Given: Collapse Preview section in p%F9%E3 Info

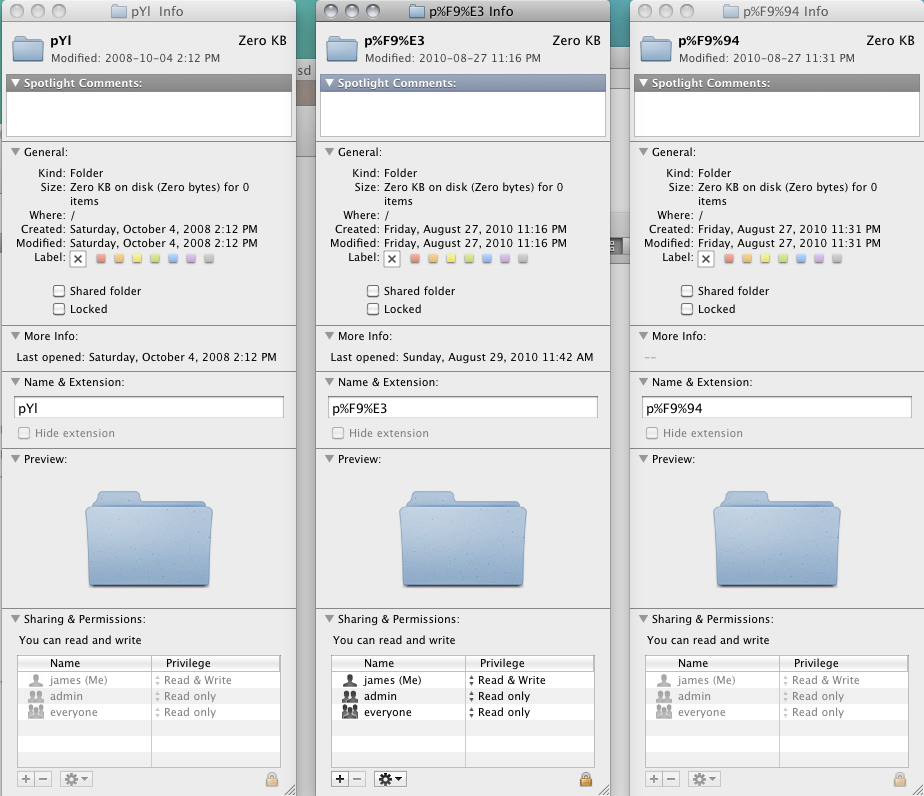Looking at the screenshot, I should pyautogui.click(x=329, y=459).
